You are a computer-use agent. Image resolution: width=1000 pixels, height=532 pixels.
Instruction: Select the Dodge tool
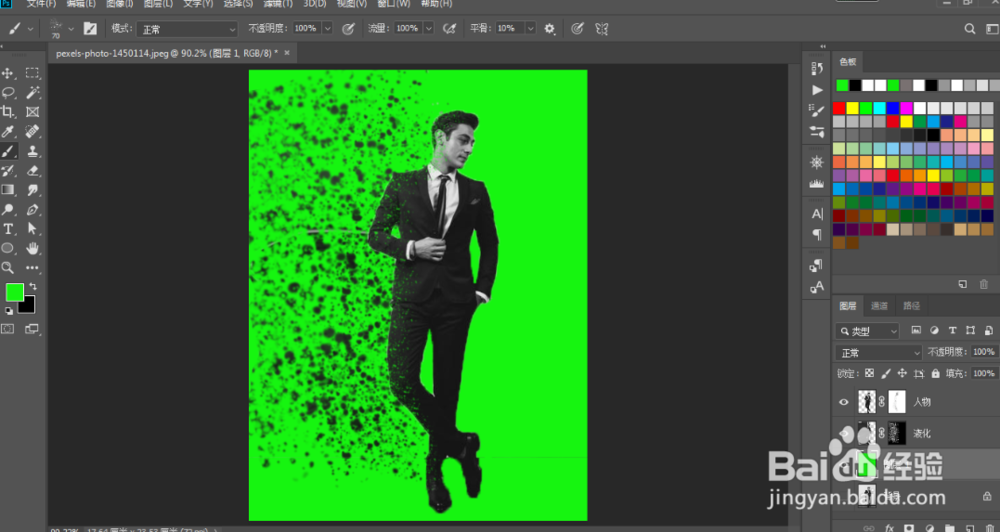8,209
